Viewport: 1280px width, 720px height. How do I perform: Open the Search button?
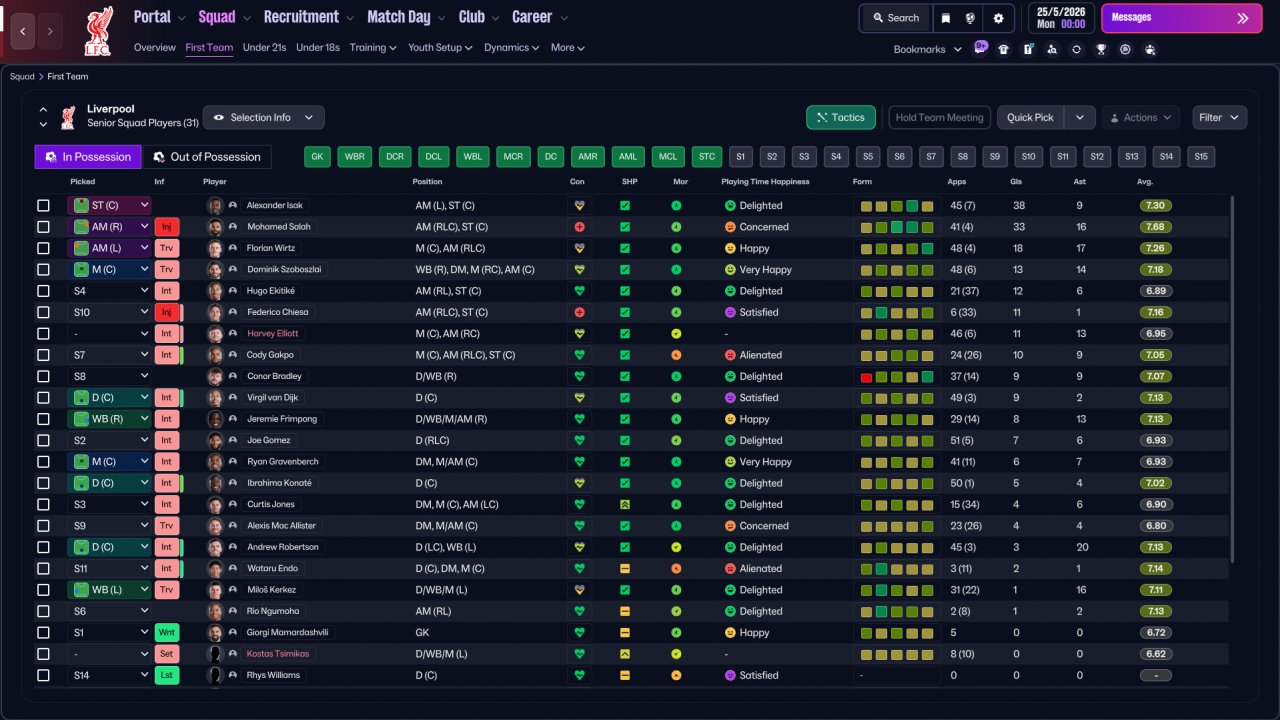point(895,18)
